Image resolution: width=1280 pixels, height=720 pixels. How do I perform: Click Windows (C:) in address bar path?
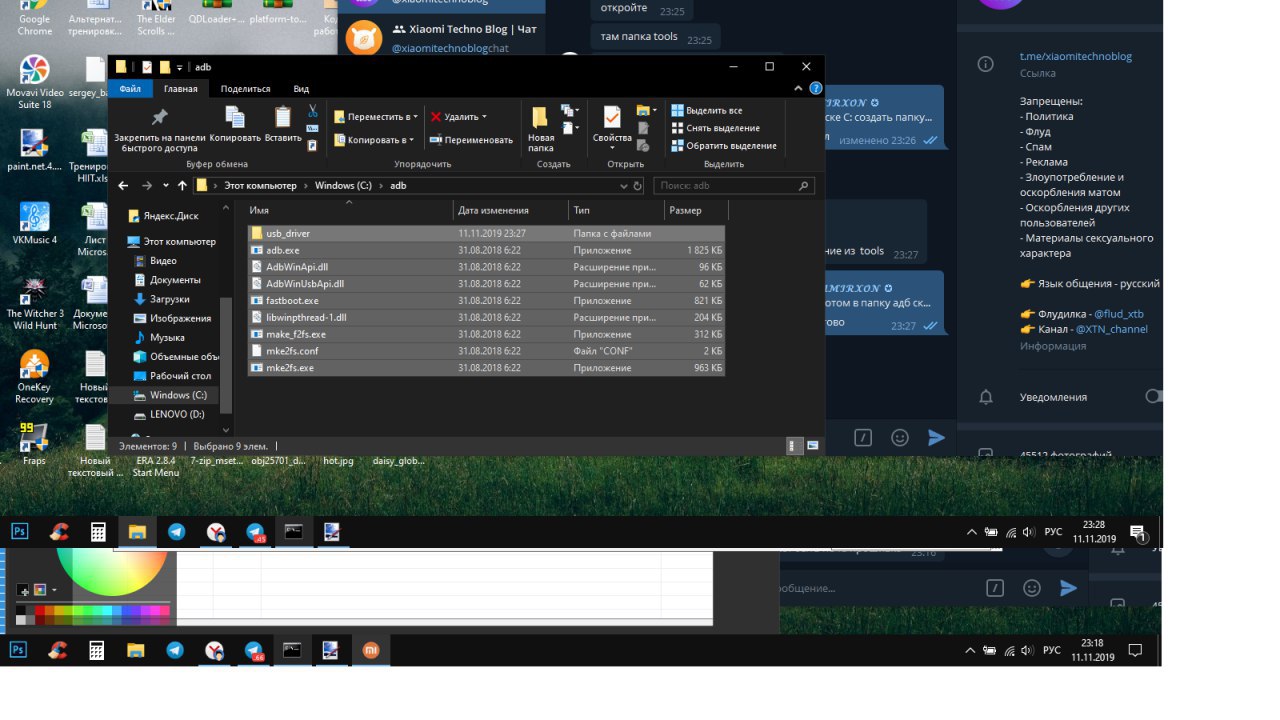point(343,186)
